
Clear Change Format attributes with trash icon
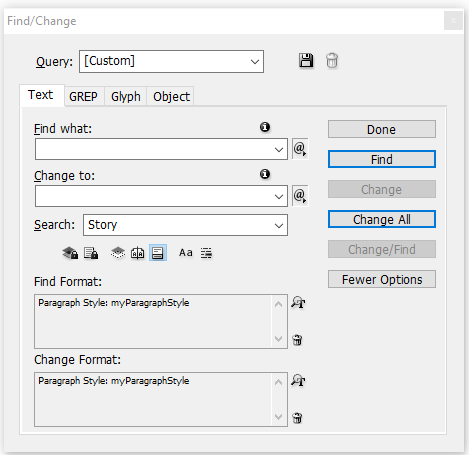pyautogui.click(x=297, y=418)
